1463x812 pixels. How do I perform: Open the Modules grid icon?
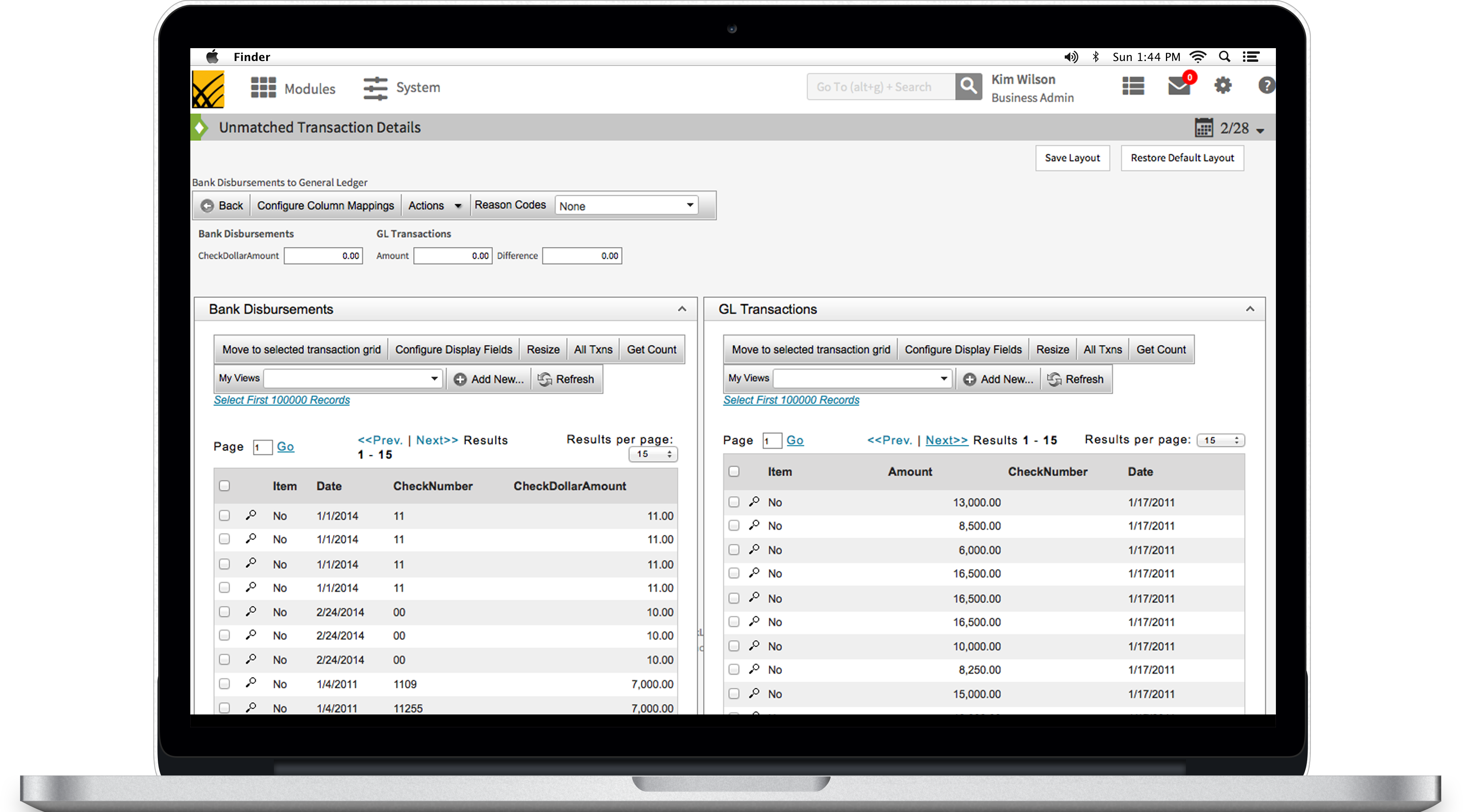pyautogui.click(x=263, y=88)
